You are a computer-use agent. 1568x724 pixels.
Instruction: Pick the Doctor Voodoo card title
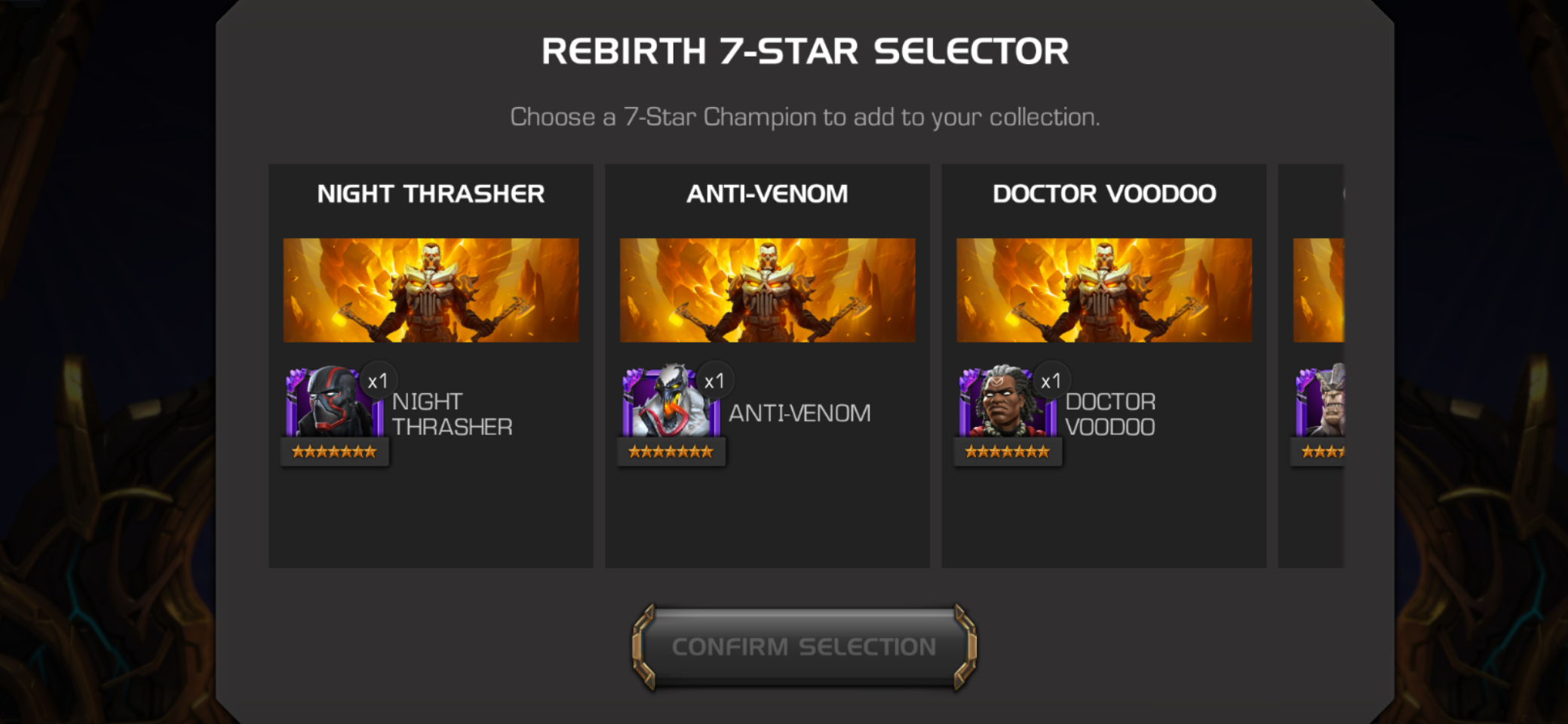1104,194
